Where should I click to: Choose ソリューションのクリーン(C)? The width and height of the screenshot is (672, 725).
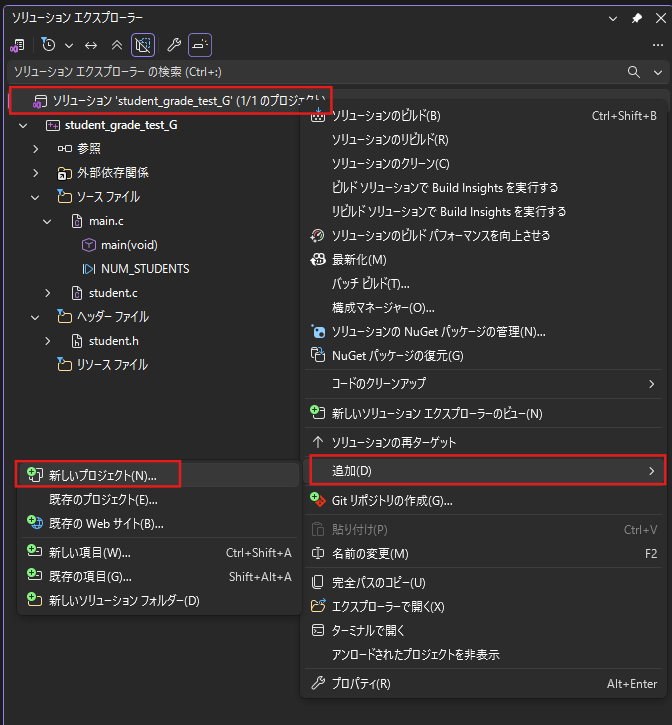(484, 164)
